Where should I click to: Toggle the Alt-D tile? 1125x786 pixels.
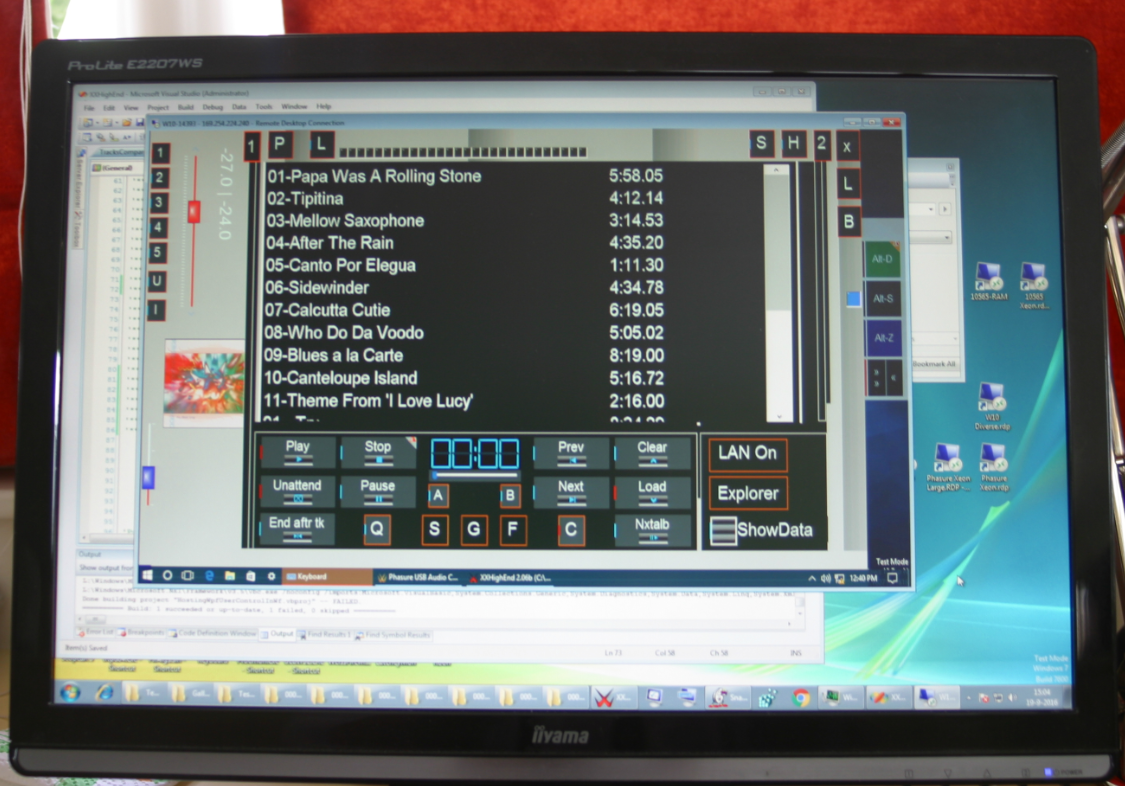[882, 259]
